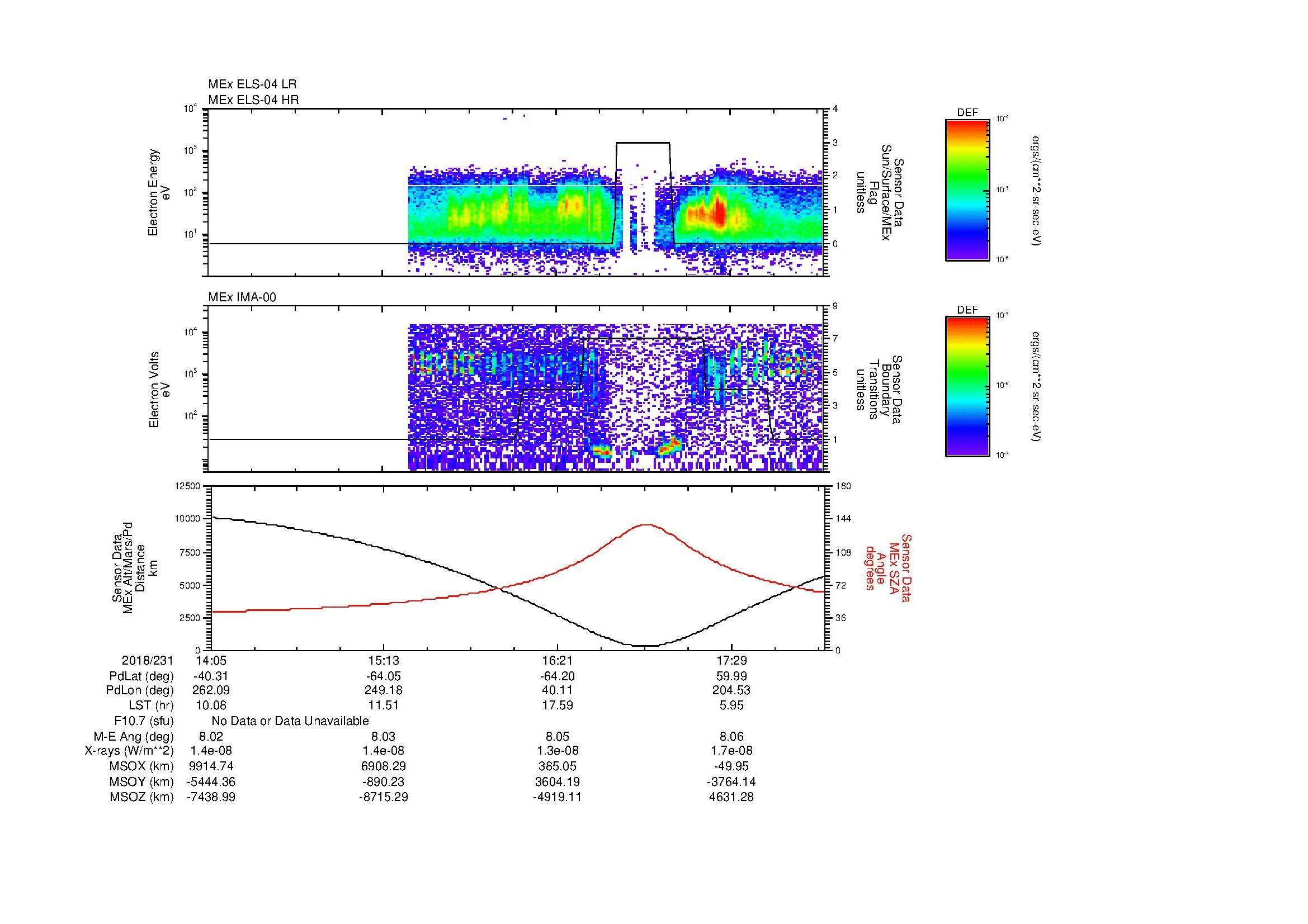Click the 'MSOZ (km)' row label

point(141,797)
